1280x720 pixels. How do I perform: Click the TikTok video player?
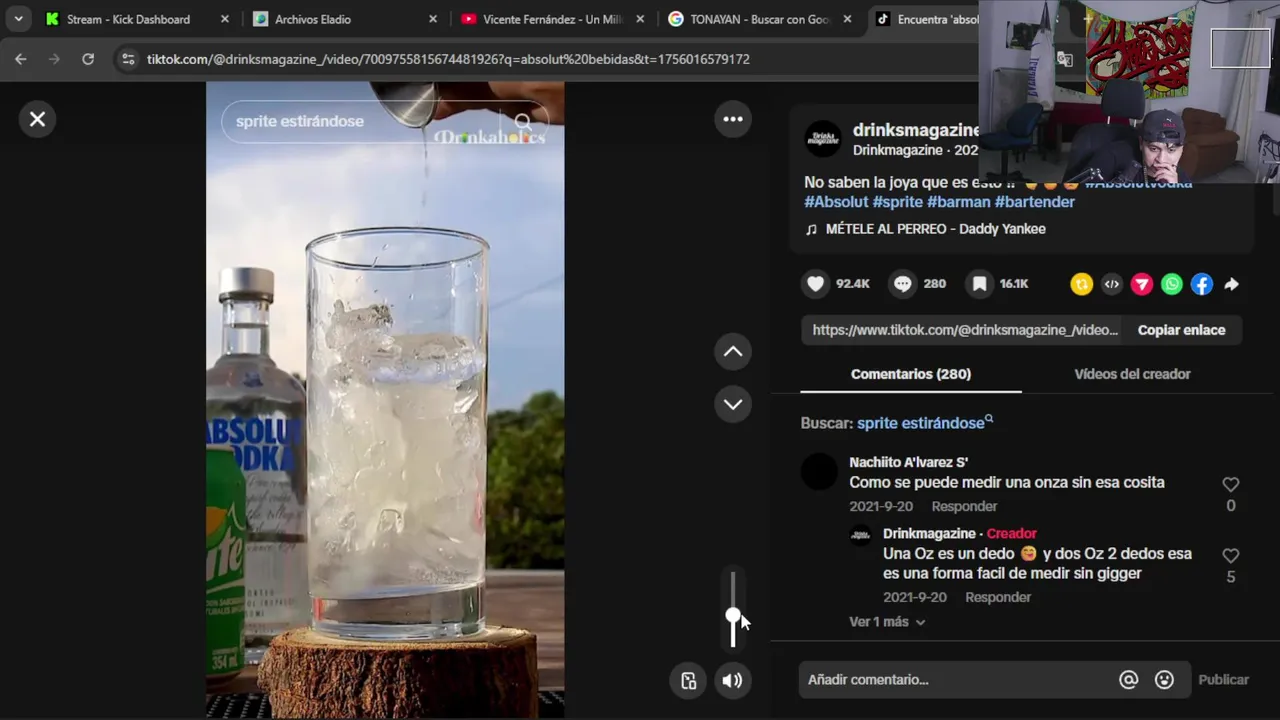385,400
